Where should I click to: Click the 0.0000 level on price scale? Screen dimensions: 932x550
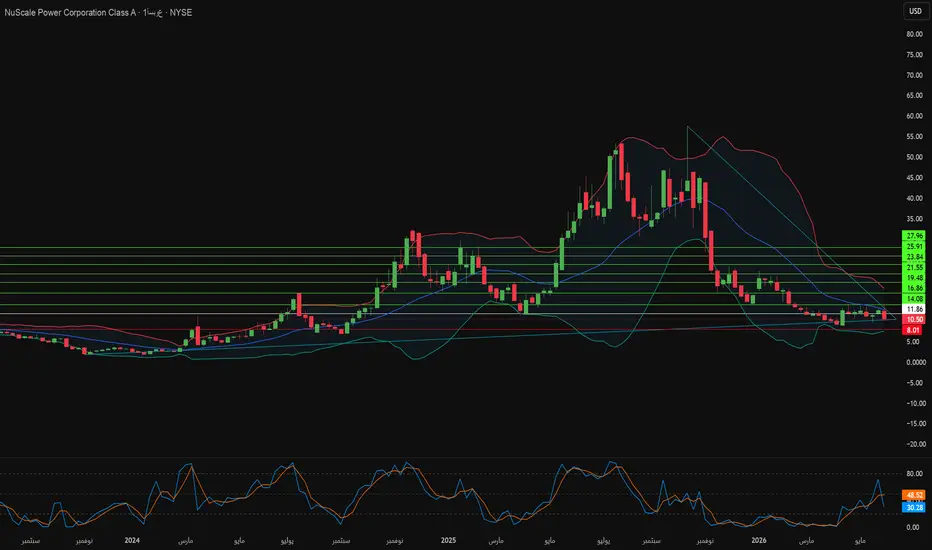(915, 362)
